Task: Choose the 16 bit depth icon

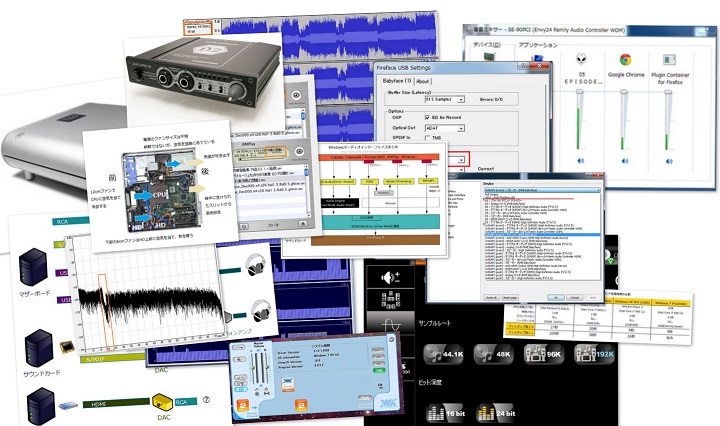Action: point(445,413)
